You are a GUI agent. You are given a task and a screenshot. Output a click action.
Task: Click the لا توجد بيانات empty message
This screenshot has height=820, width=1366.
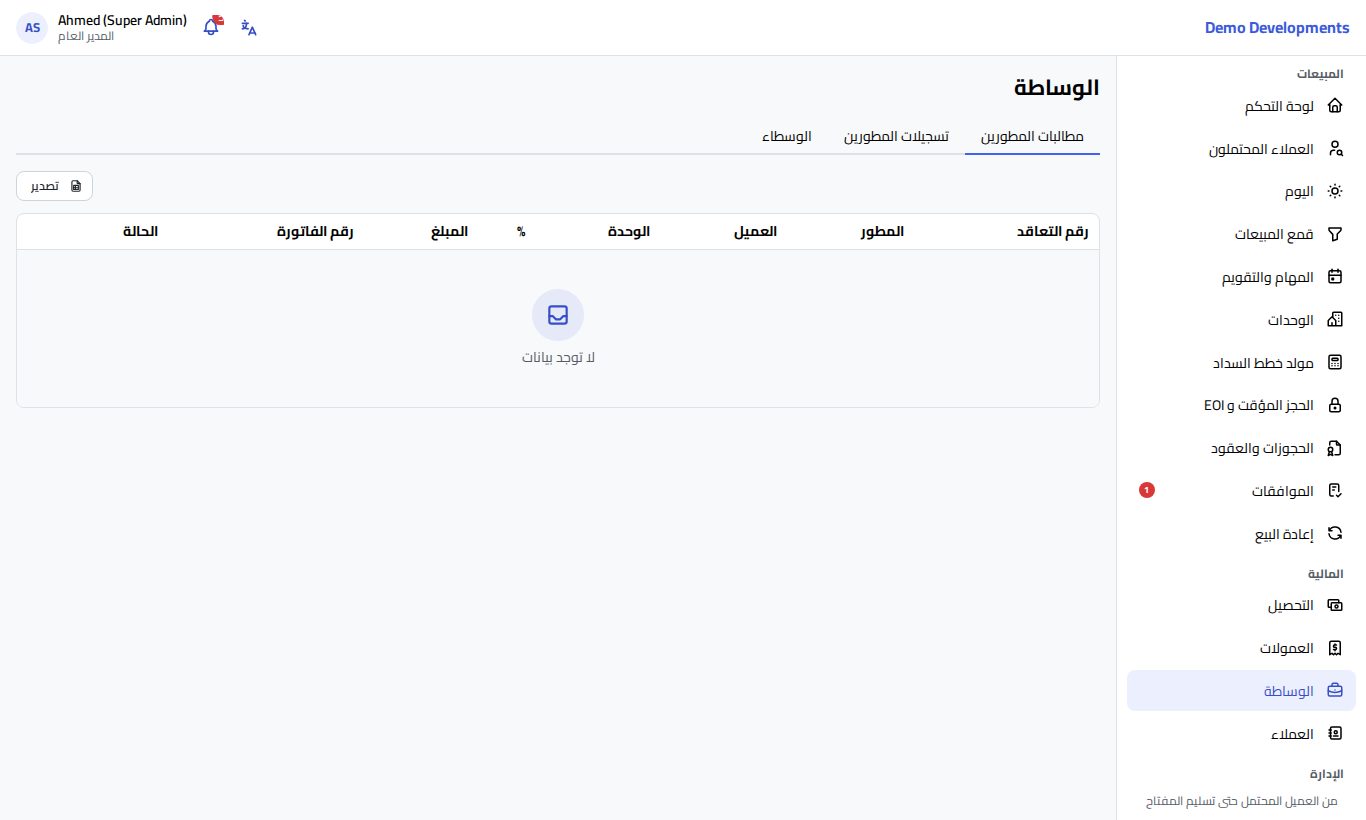[x=558, y=358]
